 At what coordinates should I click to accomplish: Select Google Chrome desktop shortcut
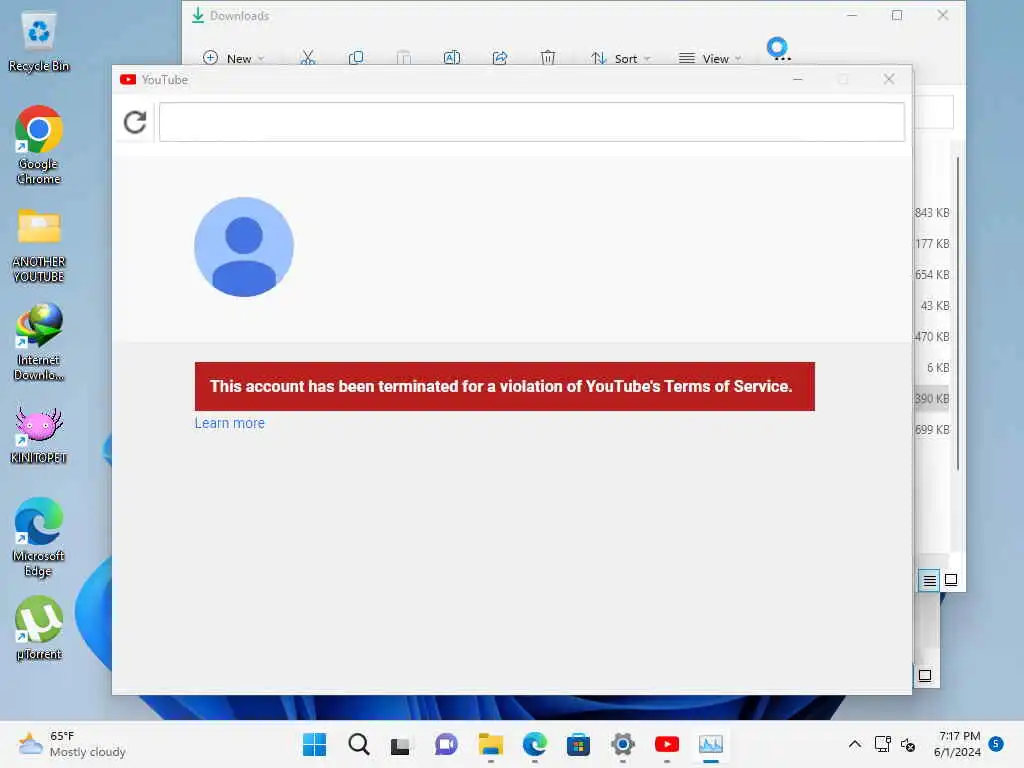pyautogui.click(x=39, y=145)
